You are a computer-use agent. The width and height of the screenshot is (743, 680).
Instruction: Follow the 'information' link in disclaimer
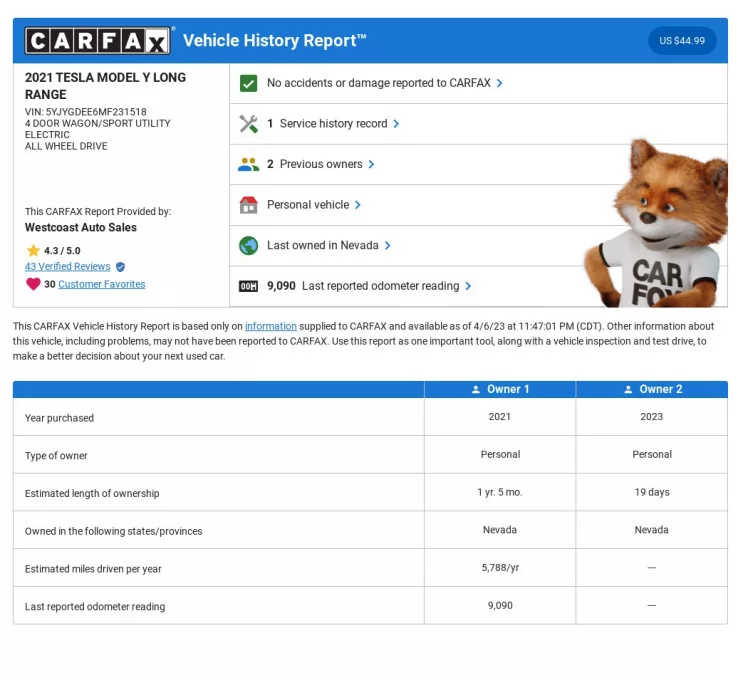point(271,326)
